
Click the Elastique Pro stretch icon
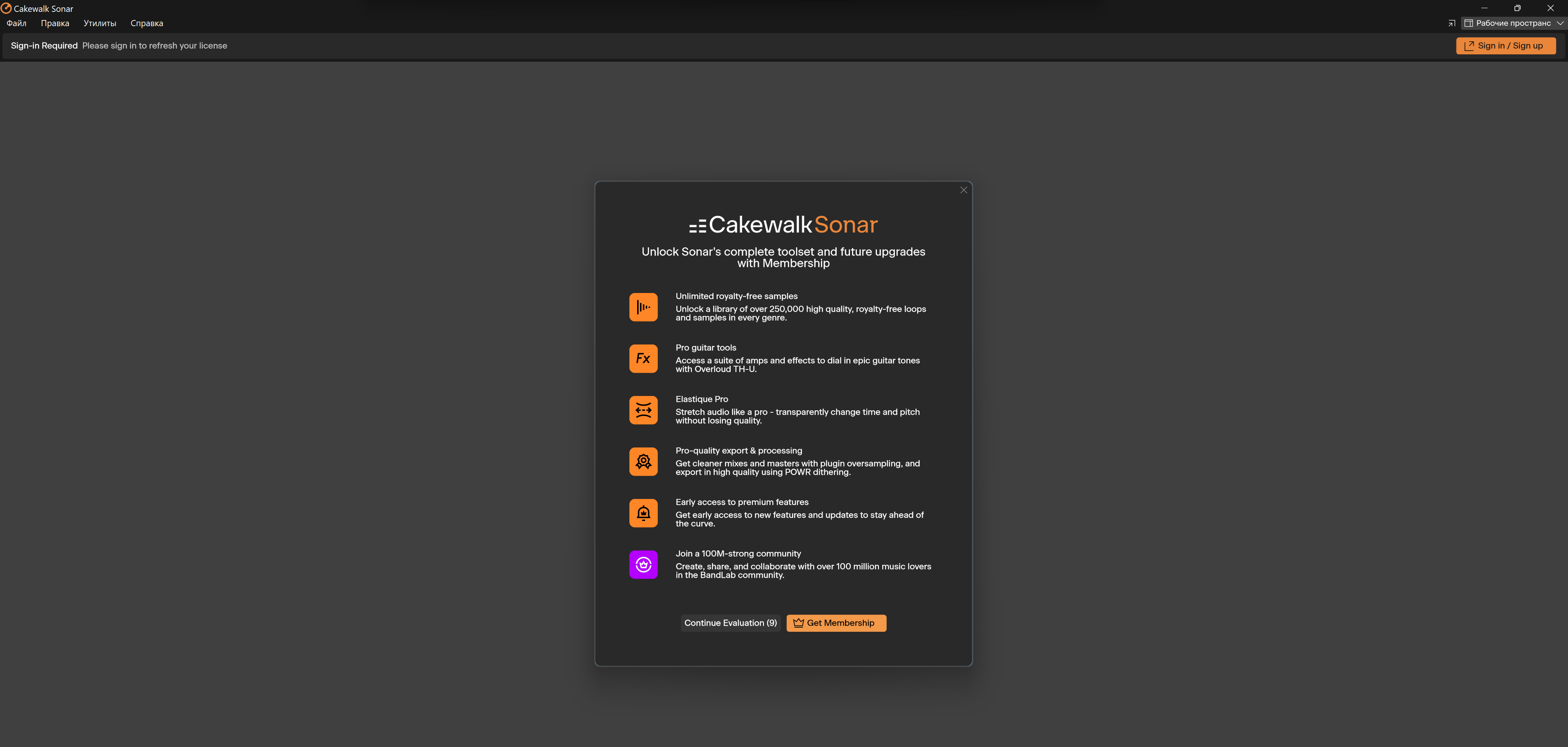[643, 410]
